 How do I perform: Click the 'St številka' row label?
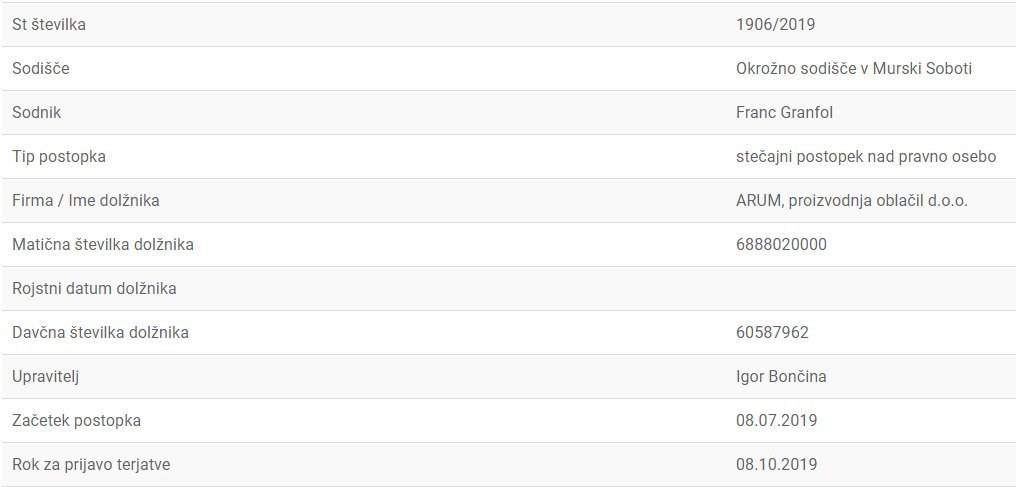tap(49, 25)
